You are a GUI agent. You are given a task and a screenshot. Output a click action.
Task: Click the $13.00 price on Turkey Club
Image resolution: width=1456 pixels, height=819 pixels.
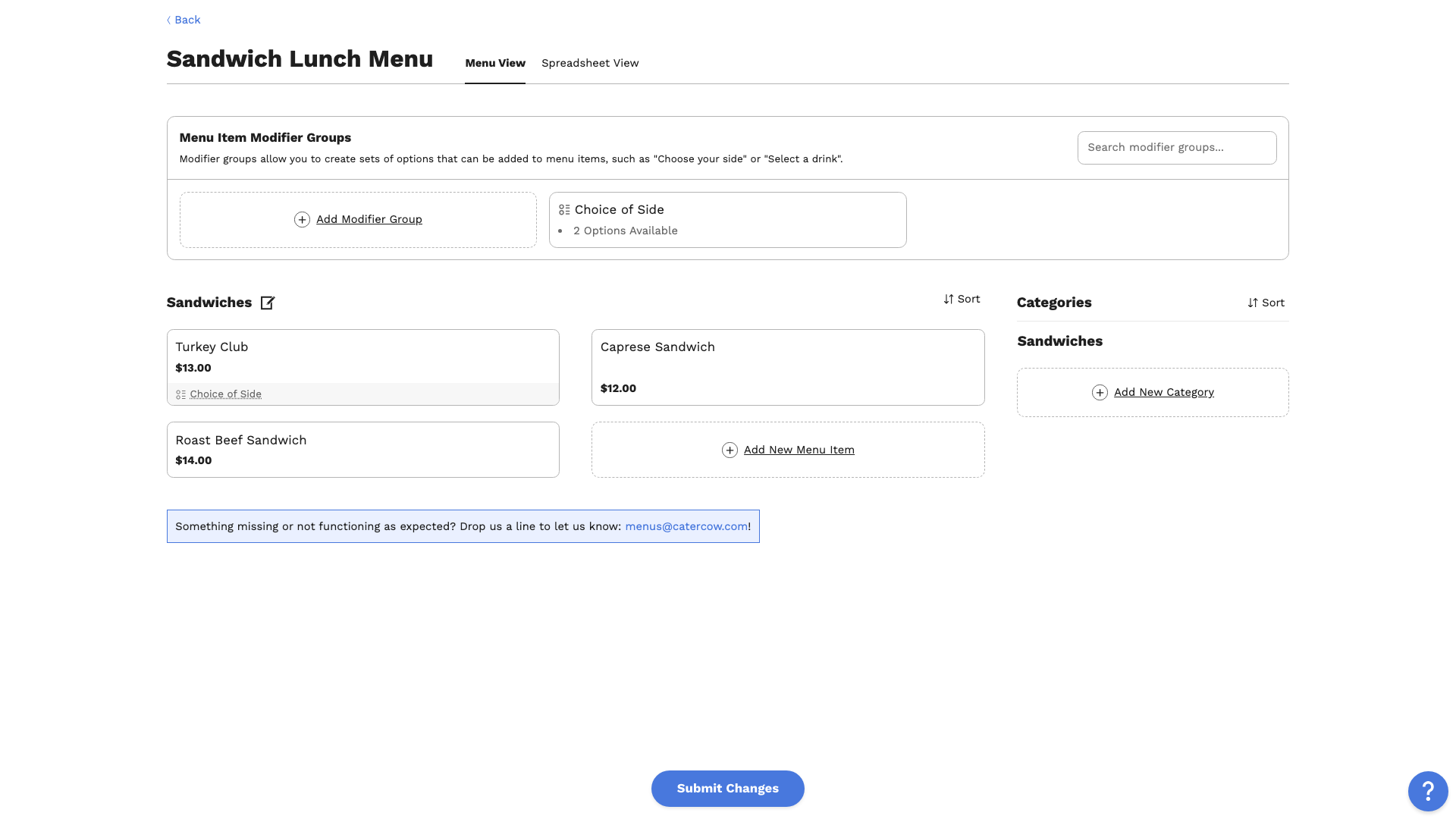[x=193, y=368]
